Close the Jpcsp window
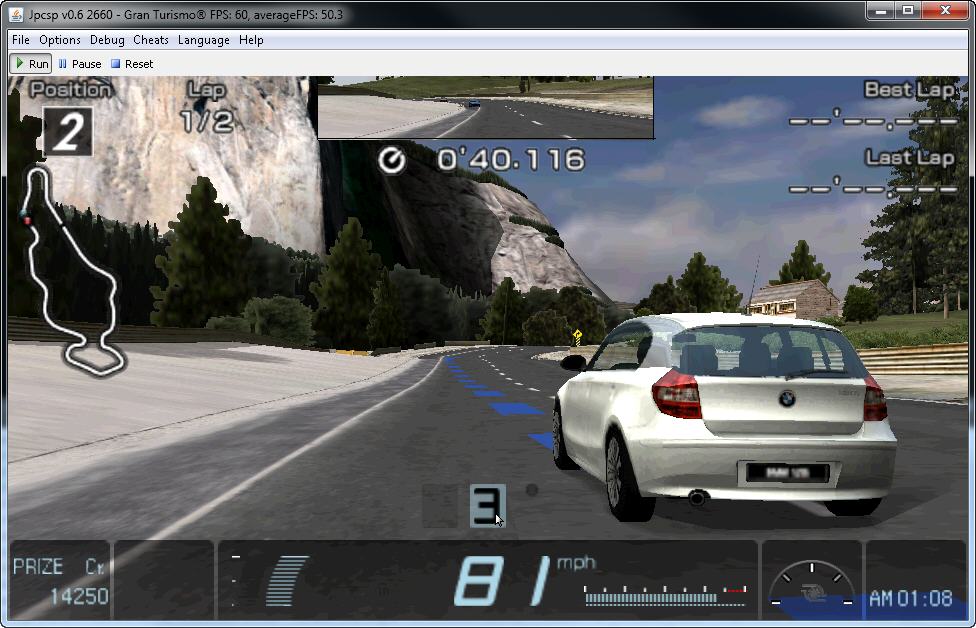 pyautogui.click(x=946, y=11)
